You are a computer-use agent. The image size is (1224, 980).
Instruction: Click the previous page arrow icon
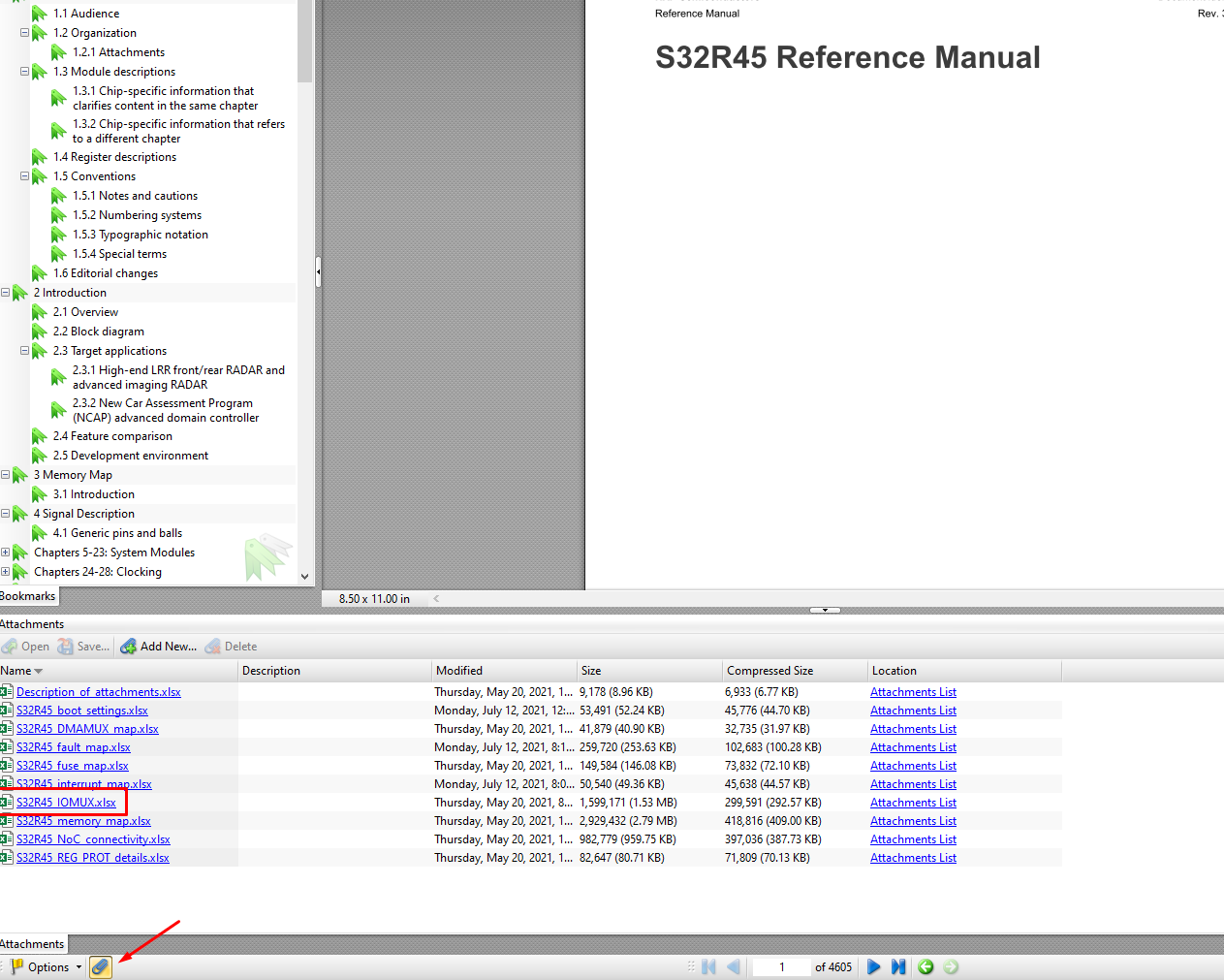click(734, 966)
